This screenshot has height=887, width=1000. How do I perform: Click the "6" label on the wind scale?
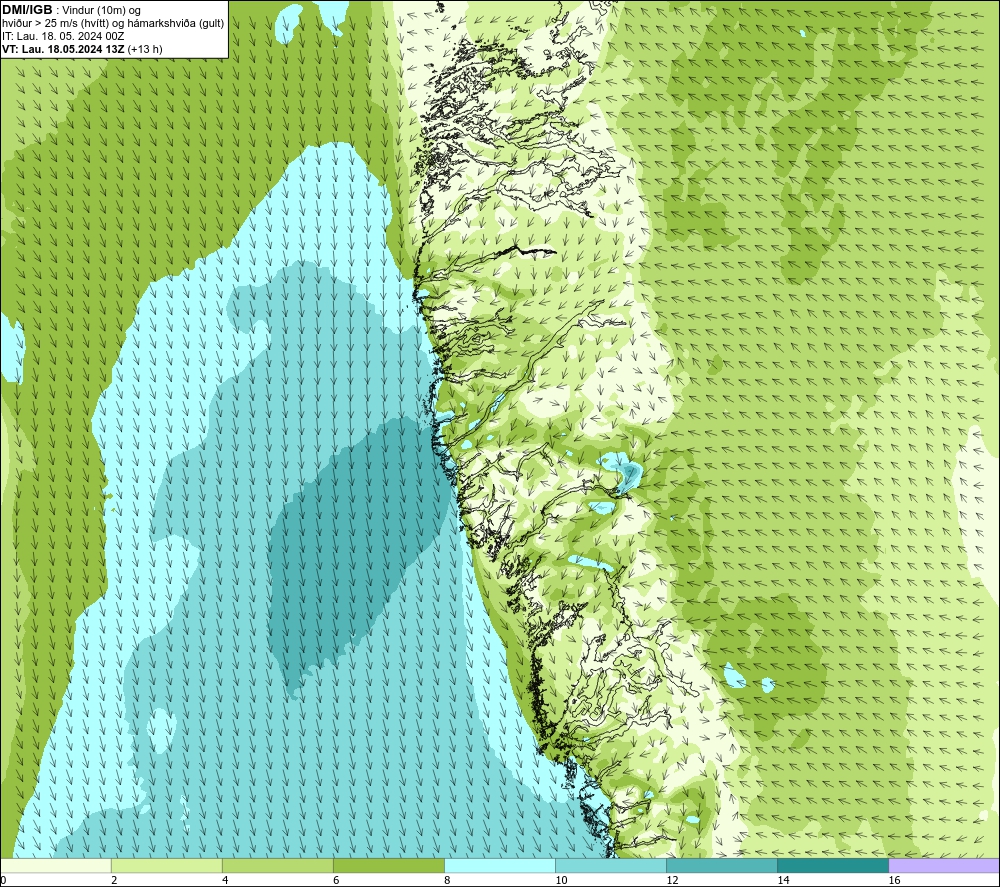tap(336, 881)
